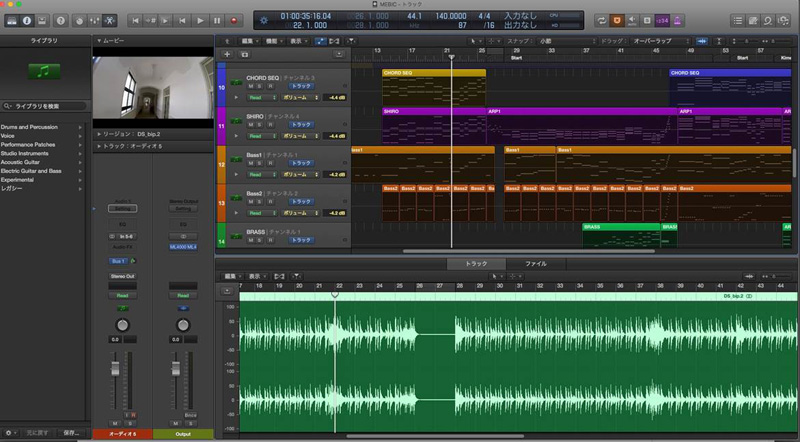Open Read automation mode on CHORD SEQ
The width and height of the screenshot is (800, 442).
pos(262,97)
